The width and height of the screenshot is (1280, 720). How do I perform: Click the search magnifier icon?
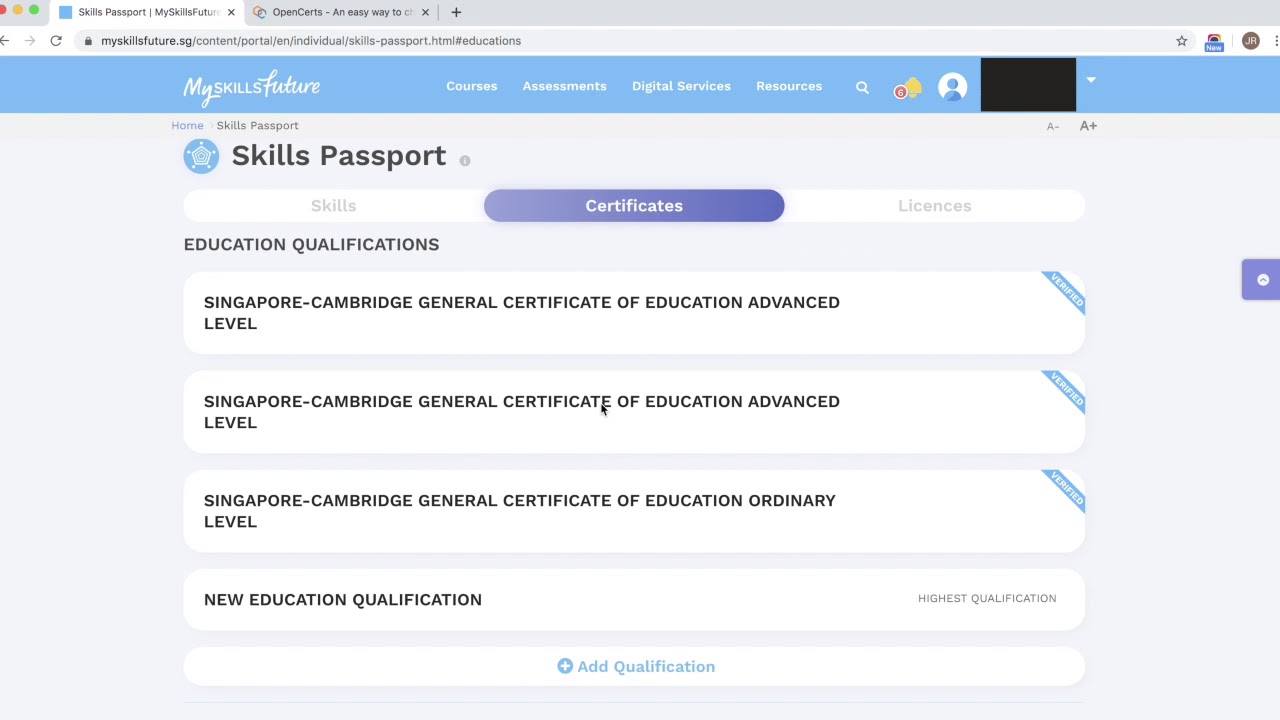[862, 87]
